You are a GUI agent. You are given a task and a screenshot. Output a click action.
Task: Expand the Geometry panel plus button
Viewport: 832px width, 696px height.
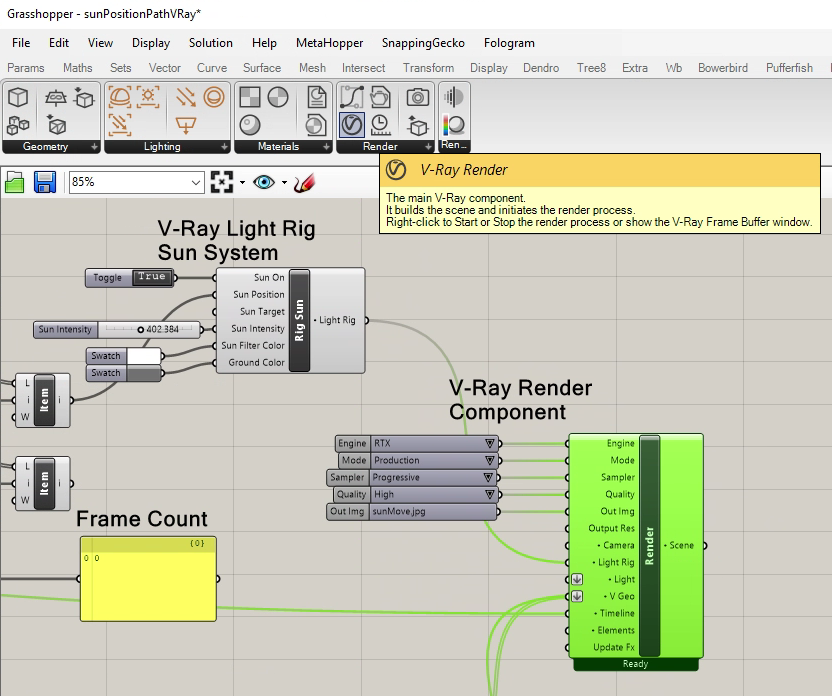[x=94, y=146]
